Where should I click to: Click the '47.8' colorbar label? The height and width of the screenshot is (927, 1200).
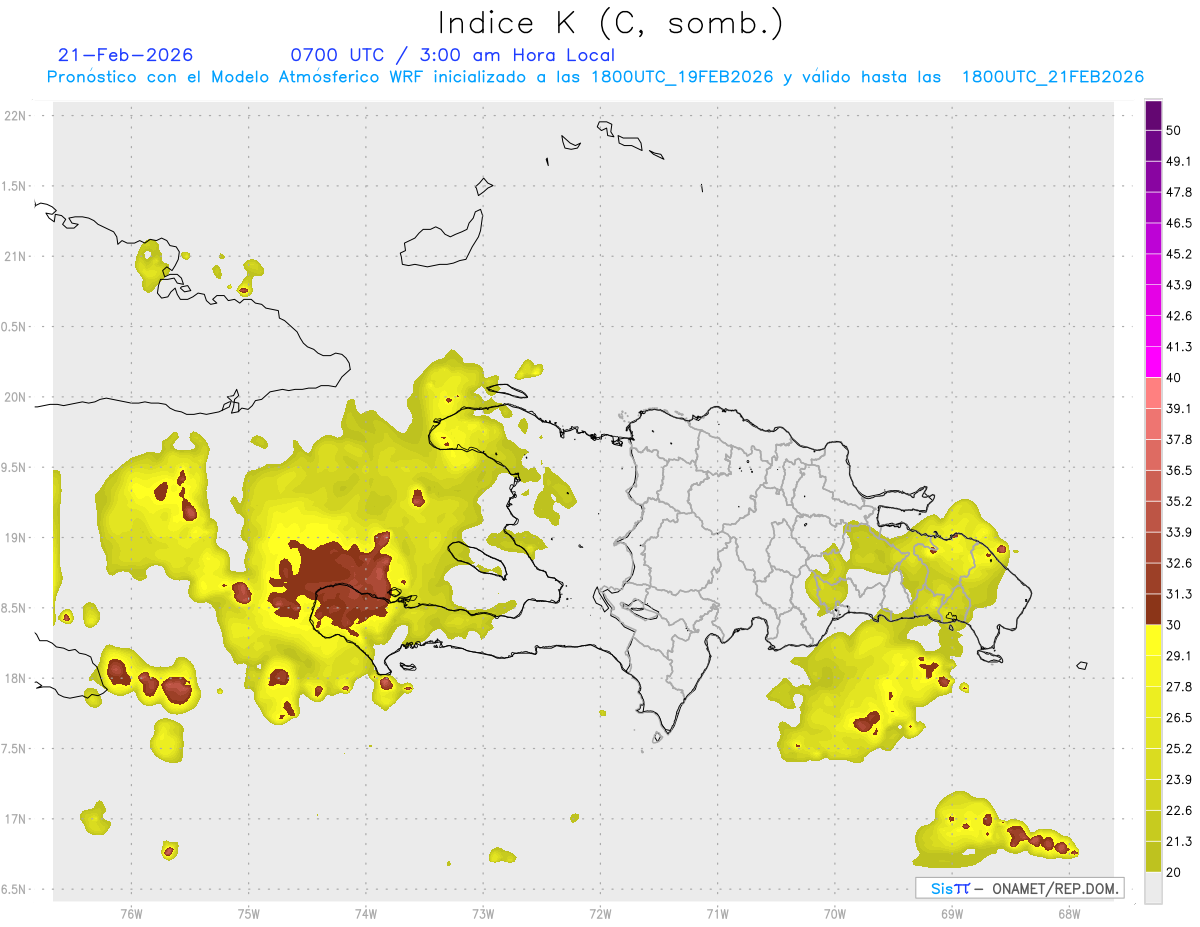pos(1179,192)
